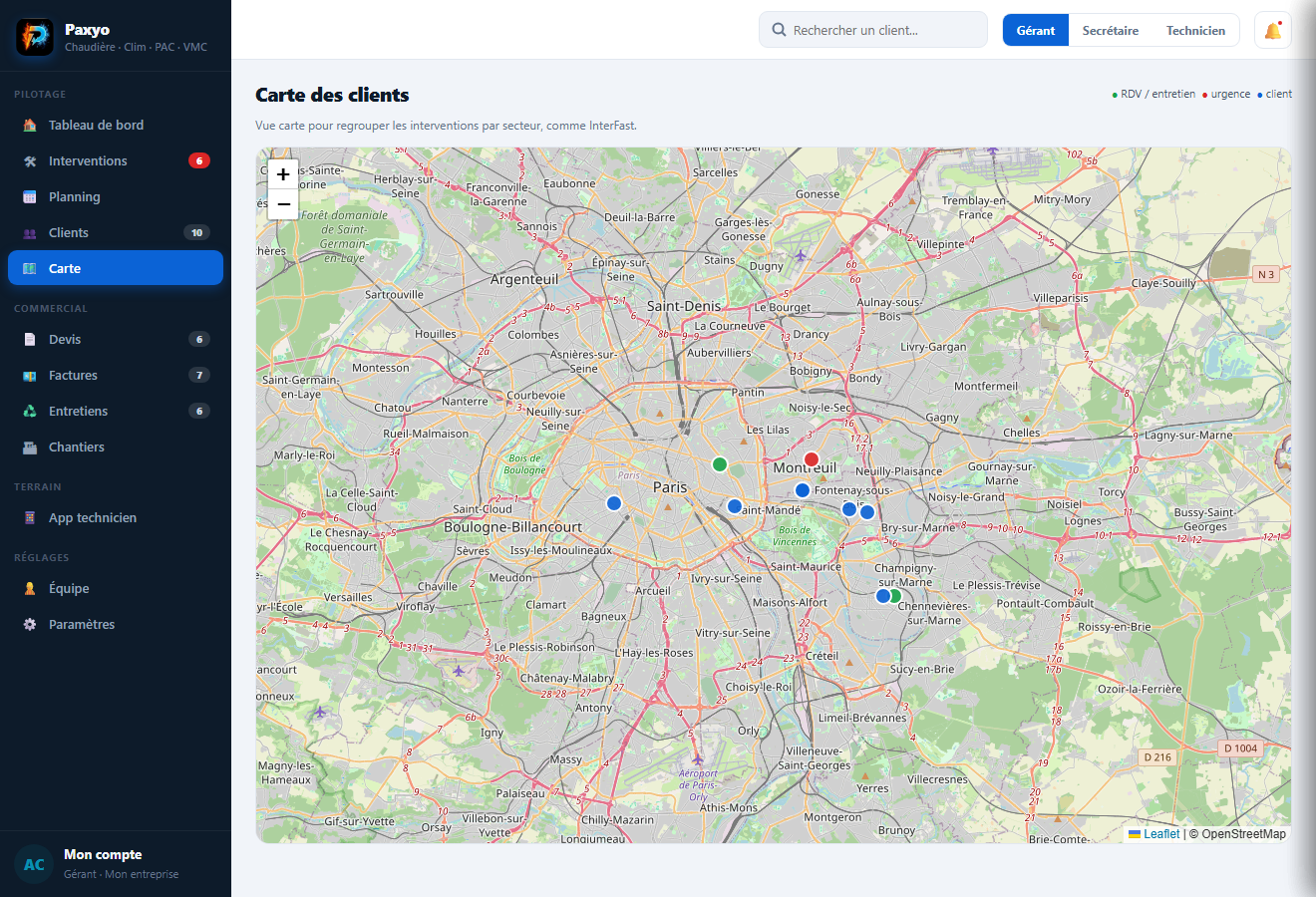The width and height of the screenshot is (1316, 897).
Task: Open the Planning calendar section
Action: (116, 196)
